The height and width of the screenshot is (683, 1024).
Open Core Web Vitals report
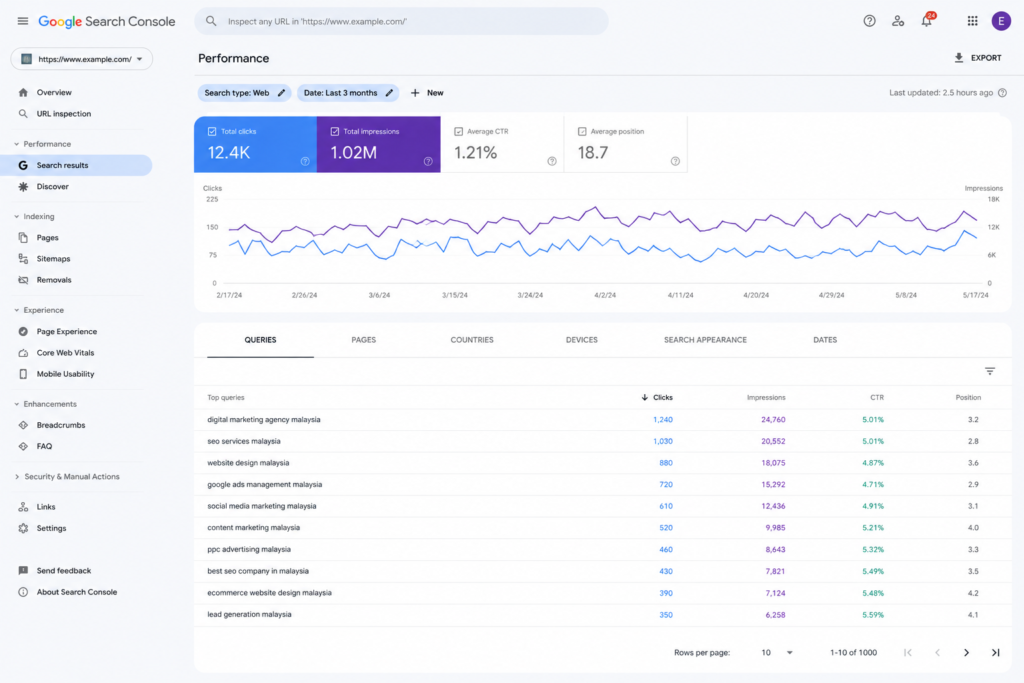point(65,353)
